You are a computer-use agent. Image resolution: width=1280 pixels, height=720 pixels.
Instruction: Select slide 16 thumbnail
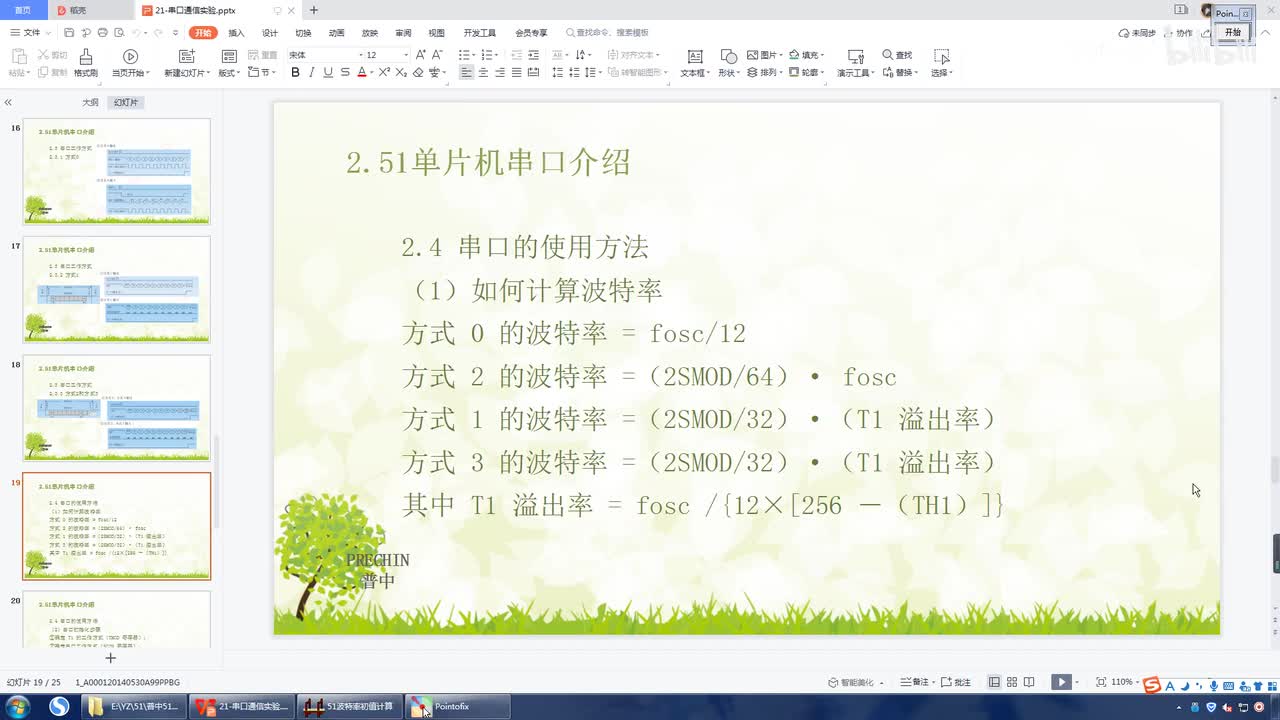(117, 171)
